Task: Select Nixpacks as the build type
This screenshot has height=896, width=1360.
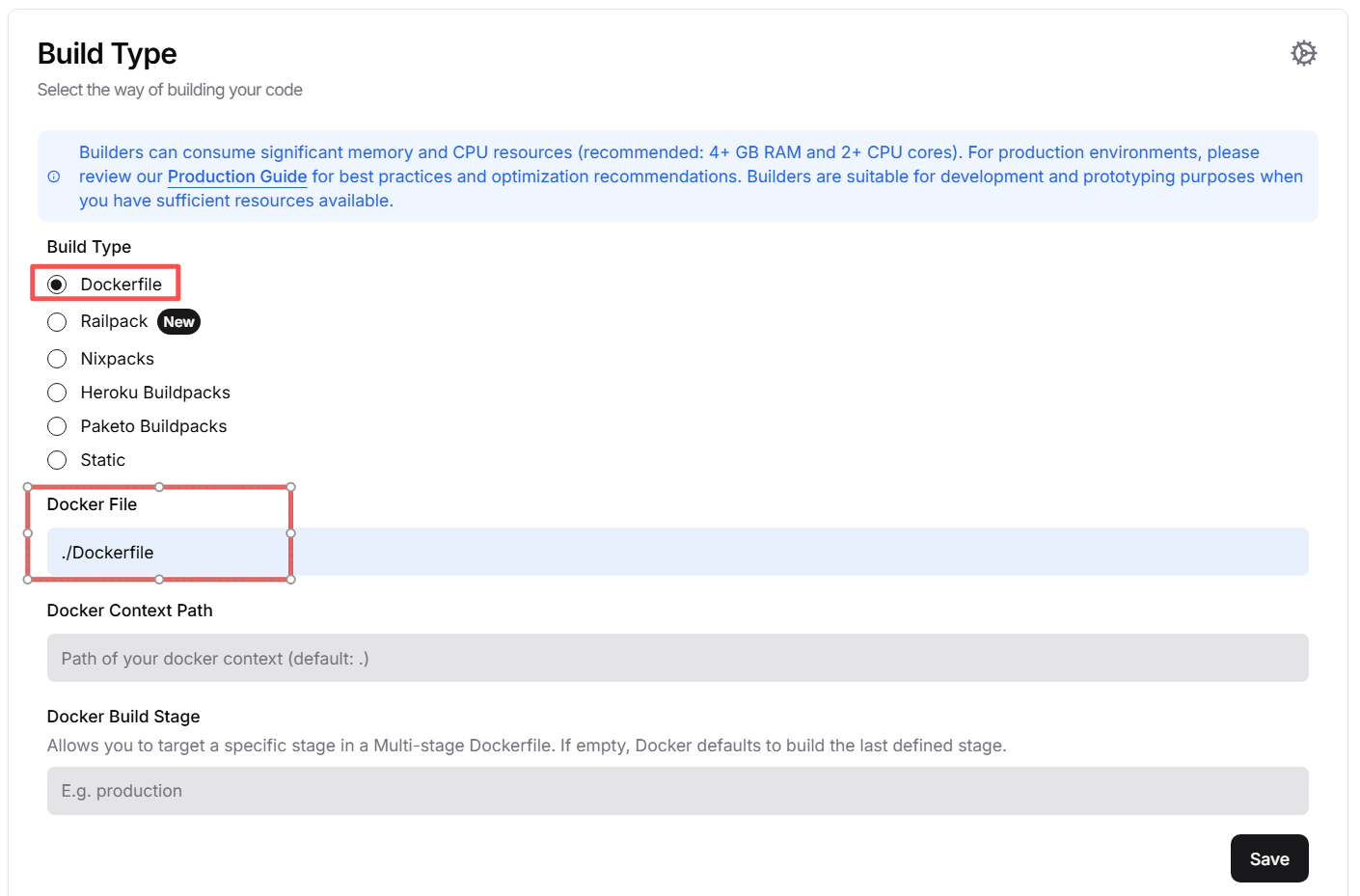Action: click(x=57, y=359)
